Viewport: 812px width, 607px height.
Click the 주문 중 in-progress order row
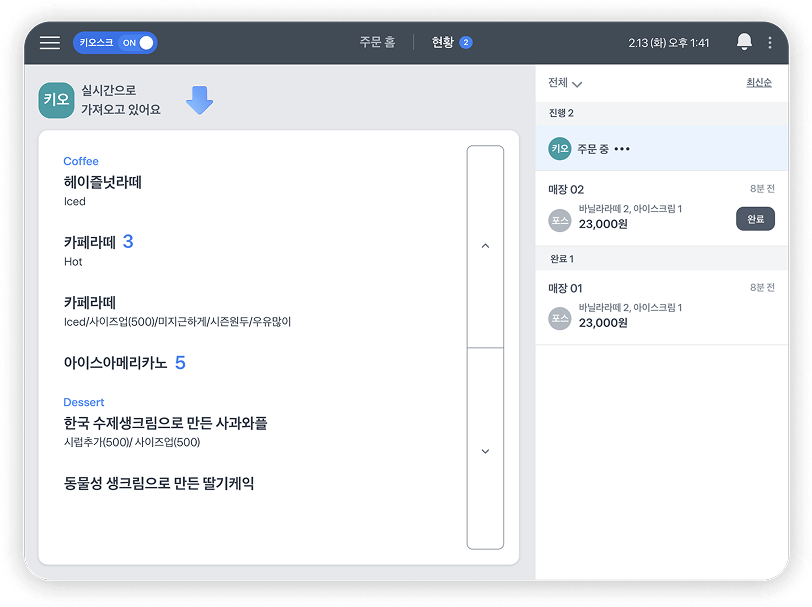661,149
